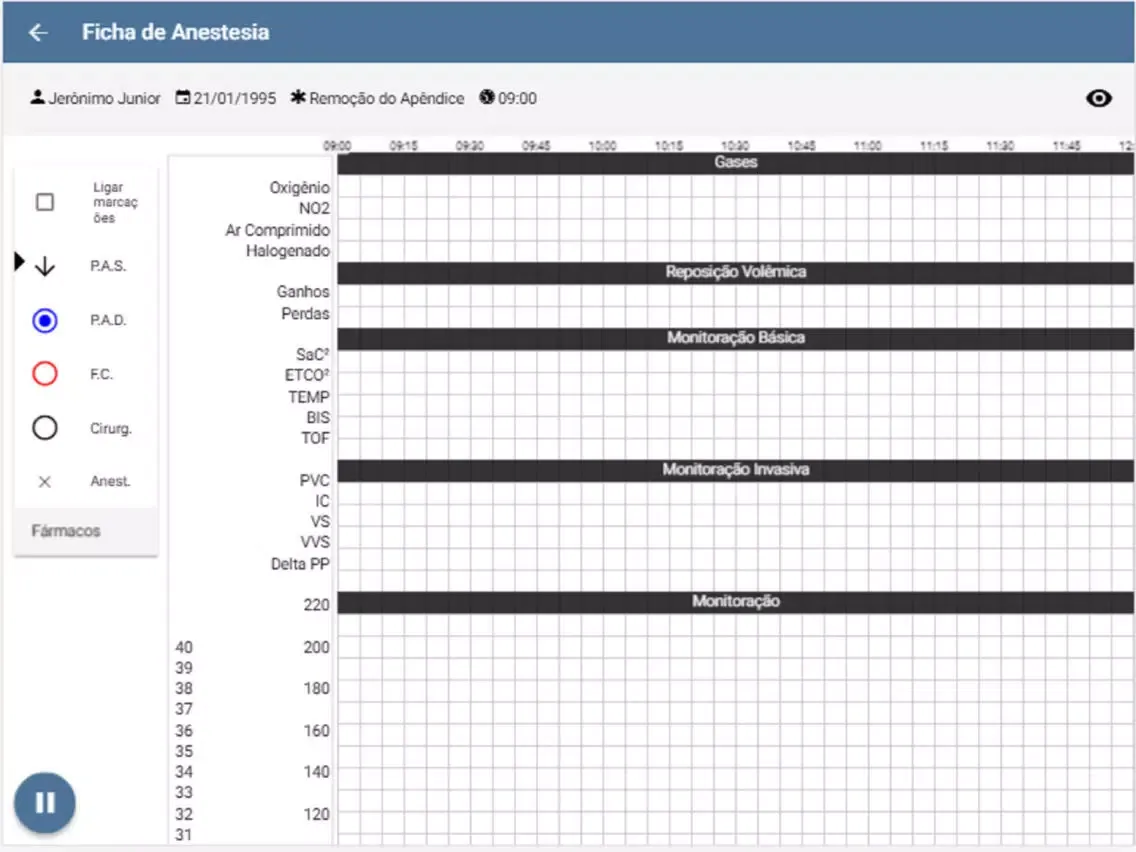Click the 34 temperature scale value
This screenshot has width=1136, height=852.
point(184,772)
